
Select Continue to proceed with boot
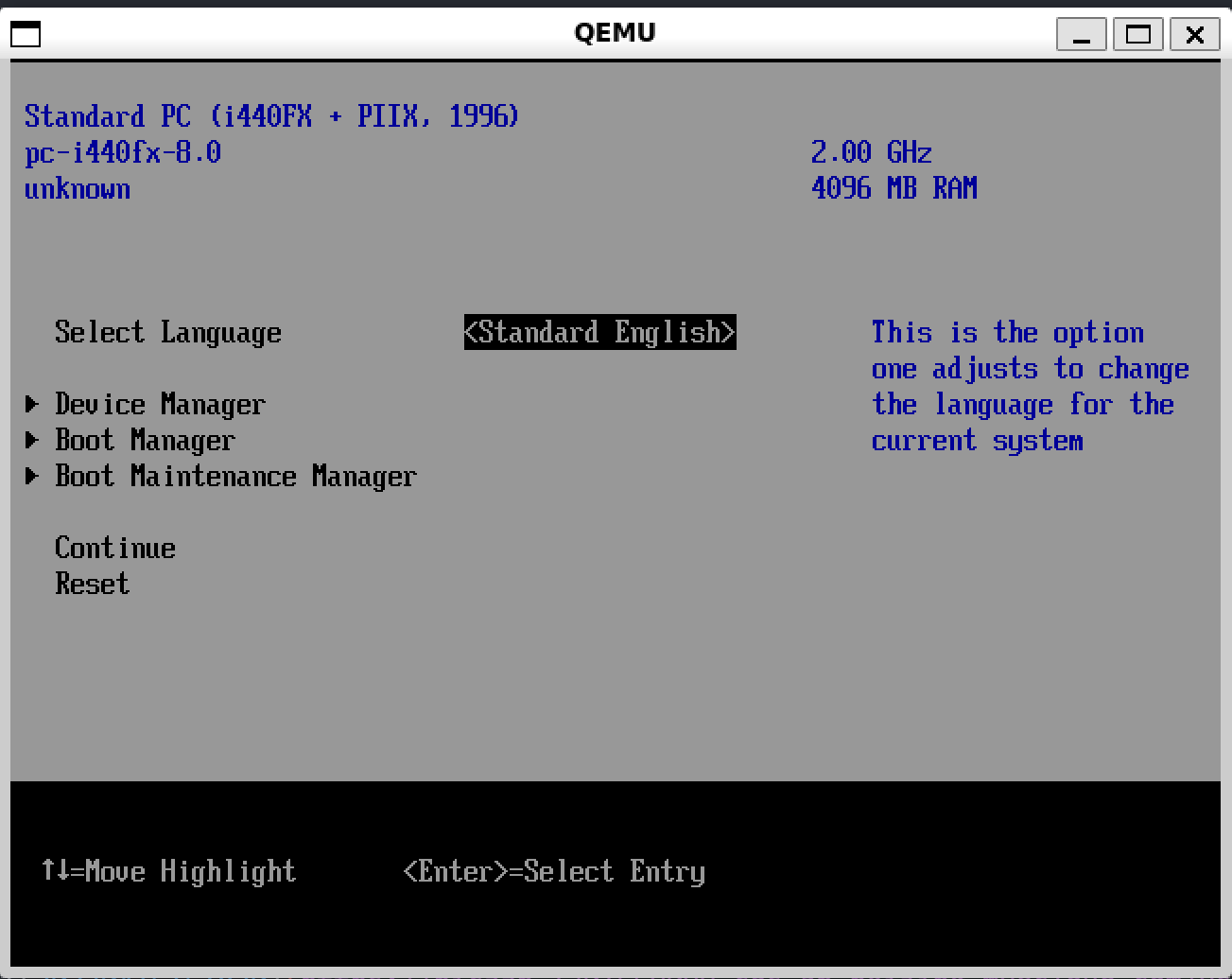click(114, 549)
